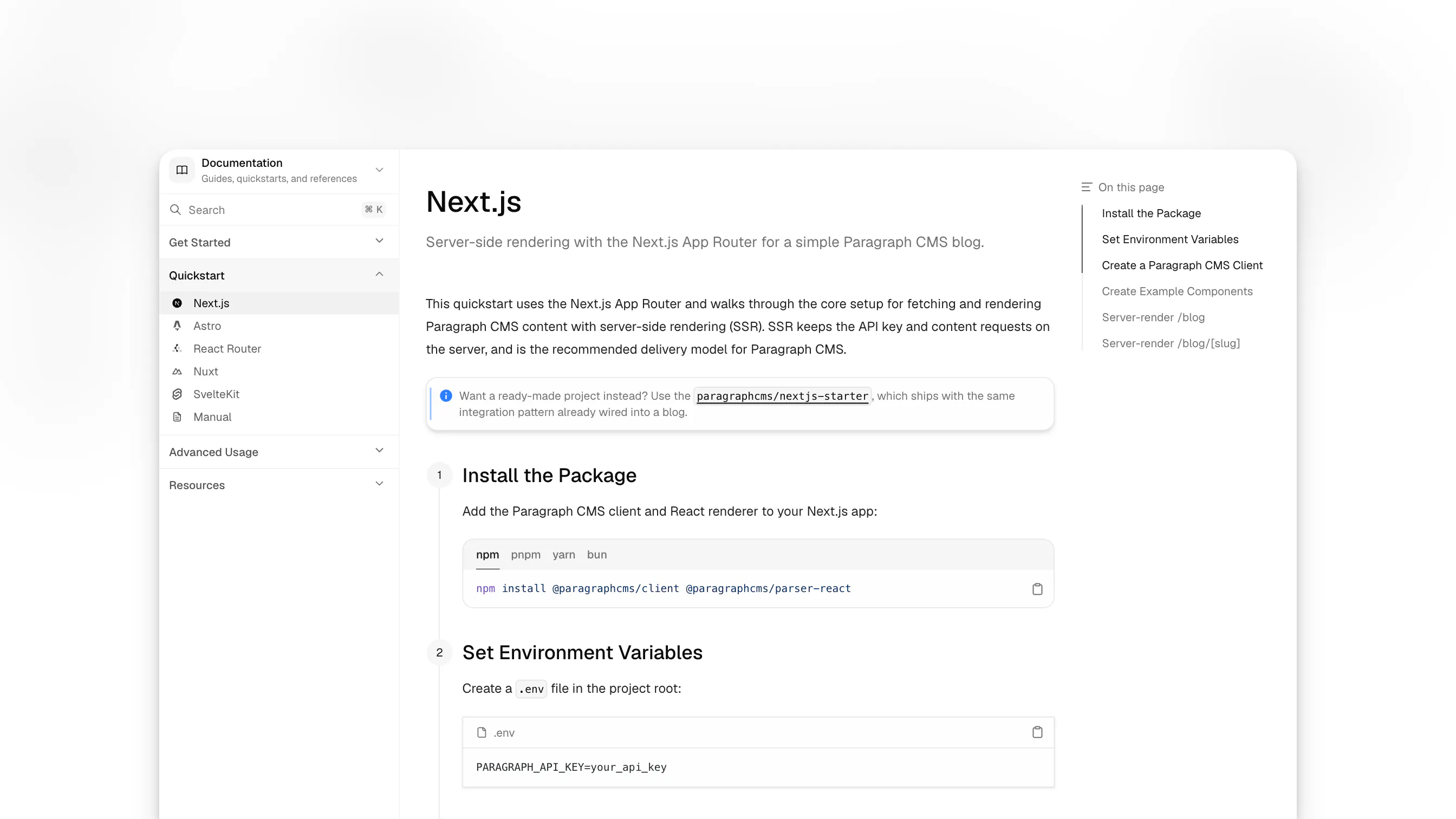The height and width of the screenshot is (819, 1456).
Task: Click the Nuxt mountain icon
Action: 177,372
